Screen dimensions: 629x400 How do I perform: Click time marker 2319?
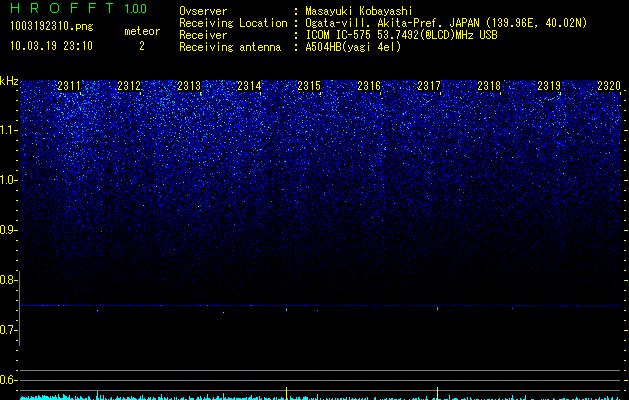pyautogui.click(x=549, y=86)
